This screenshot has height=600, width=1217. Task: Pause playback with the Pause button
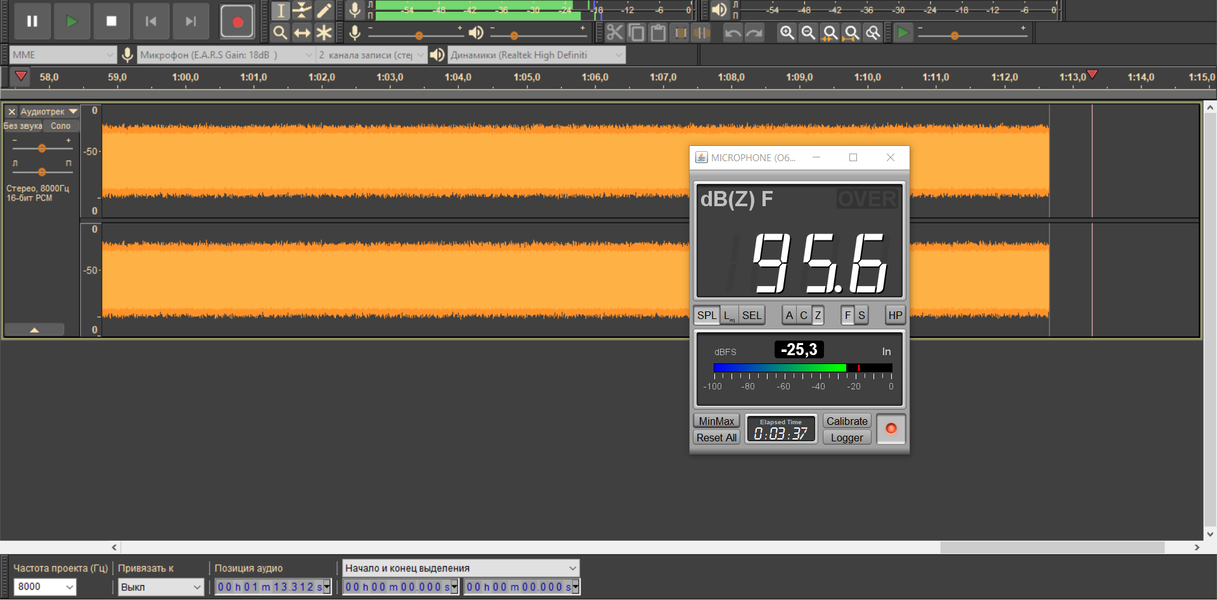tap(32, 21)
